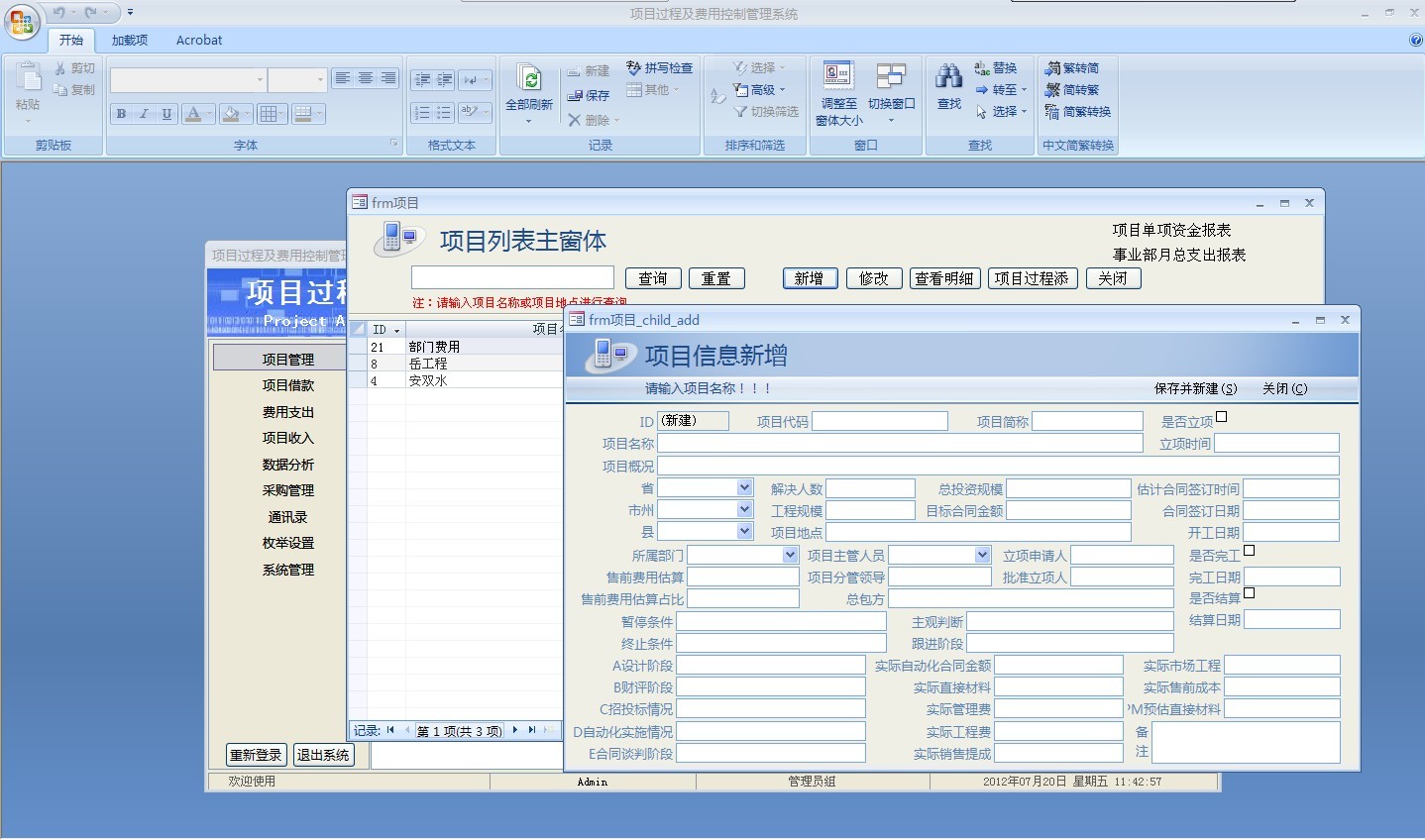Toggle the 是否立项 checkbox
Screen dimensions: 1425x840
click(x=1222, y=417)
